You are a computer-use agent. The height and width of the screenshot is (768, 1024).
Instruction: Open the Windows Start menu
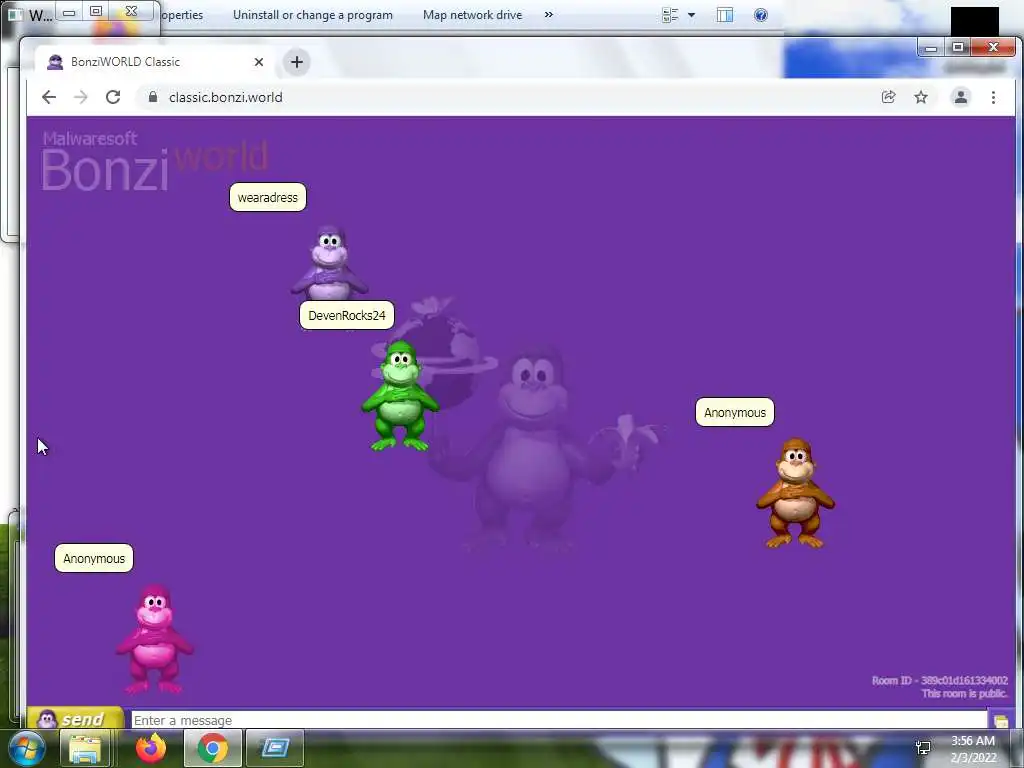point(26,748)
